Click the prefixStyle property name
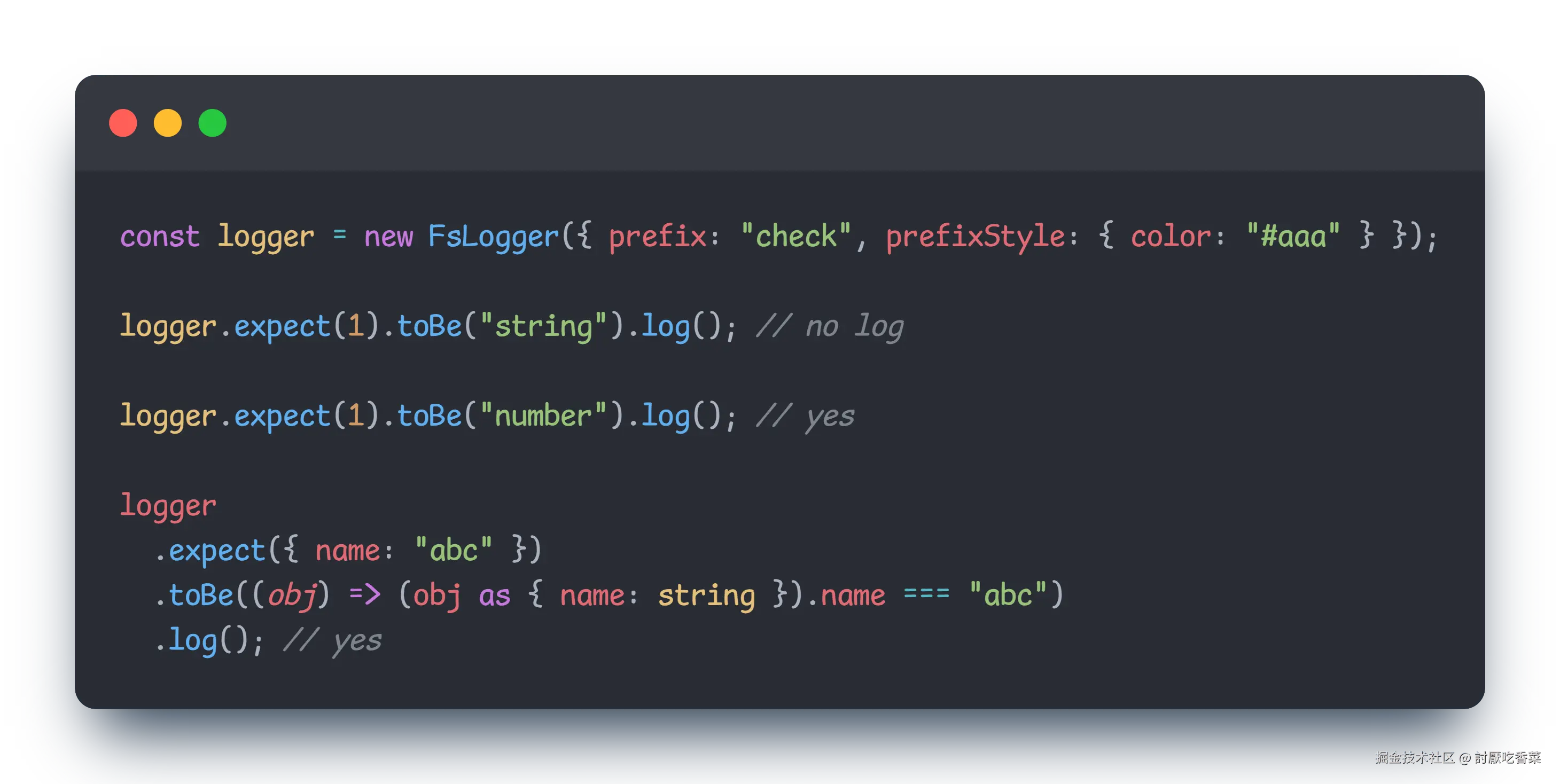The height and width of the screenshot is (784, 1560). 975,236
